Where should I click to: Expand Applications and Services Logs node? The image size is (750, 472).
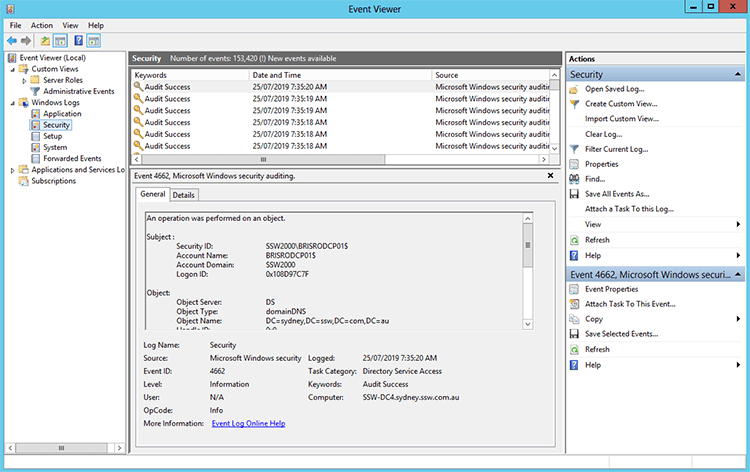point(11,170)
